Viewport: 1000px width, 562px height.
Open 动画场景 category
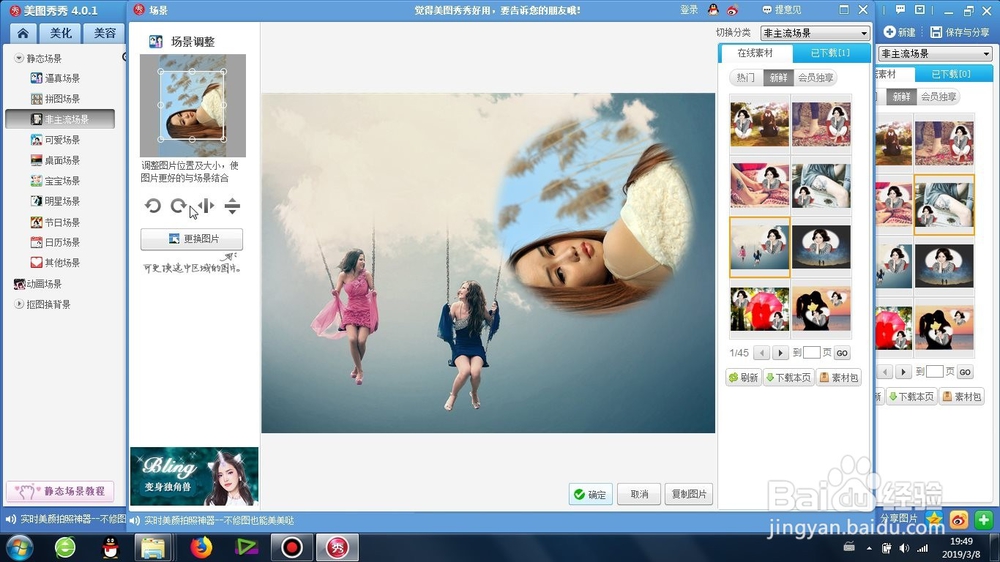[x=38, y=284]
